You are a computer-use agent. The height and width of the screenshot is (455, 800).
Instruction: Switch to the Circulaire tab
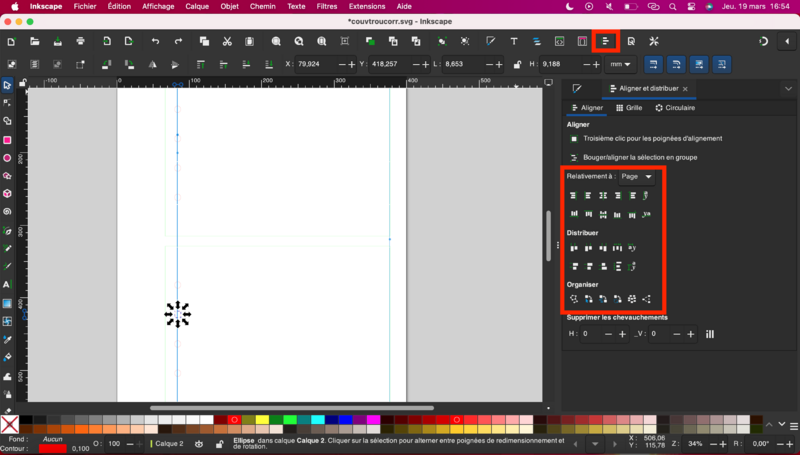click(675, 107)
